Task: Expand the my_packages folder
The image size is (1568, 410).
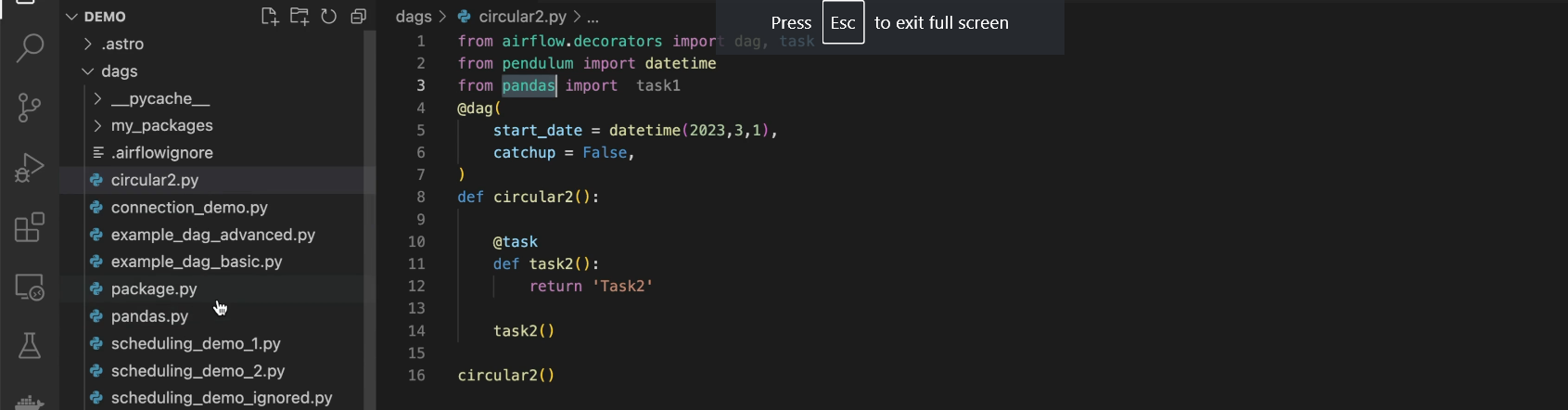Action: coord(161,125)
